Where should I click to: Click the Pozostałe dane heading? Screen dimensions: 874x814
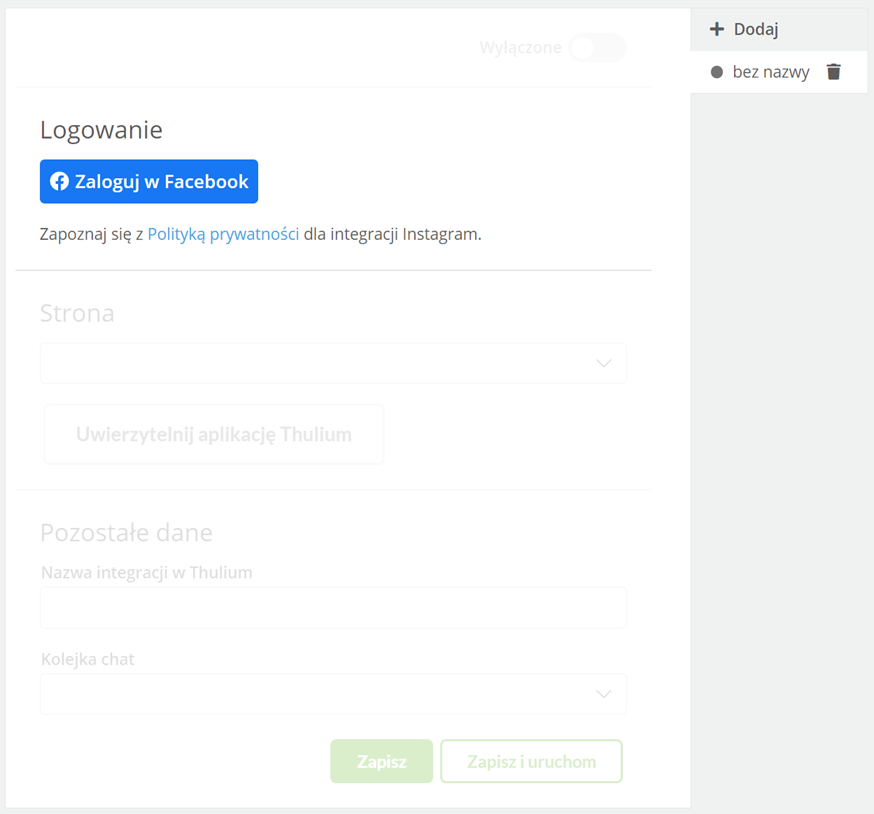click(127, 533)
